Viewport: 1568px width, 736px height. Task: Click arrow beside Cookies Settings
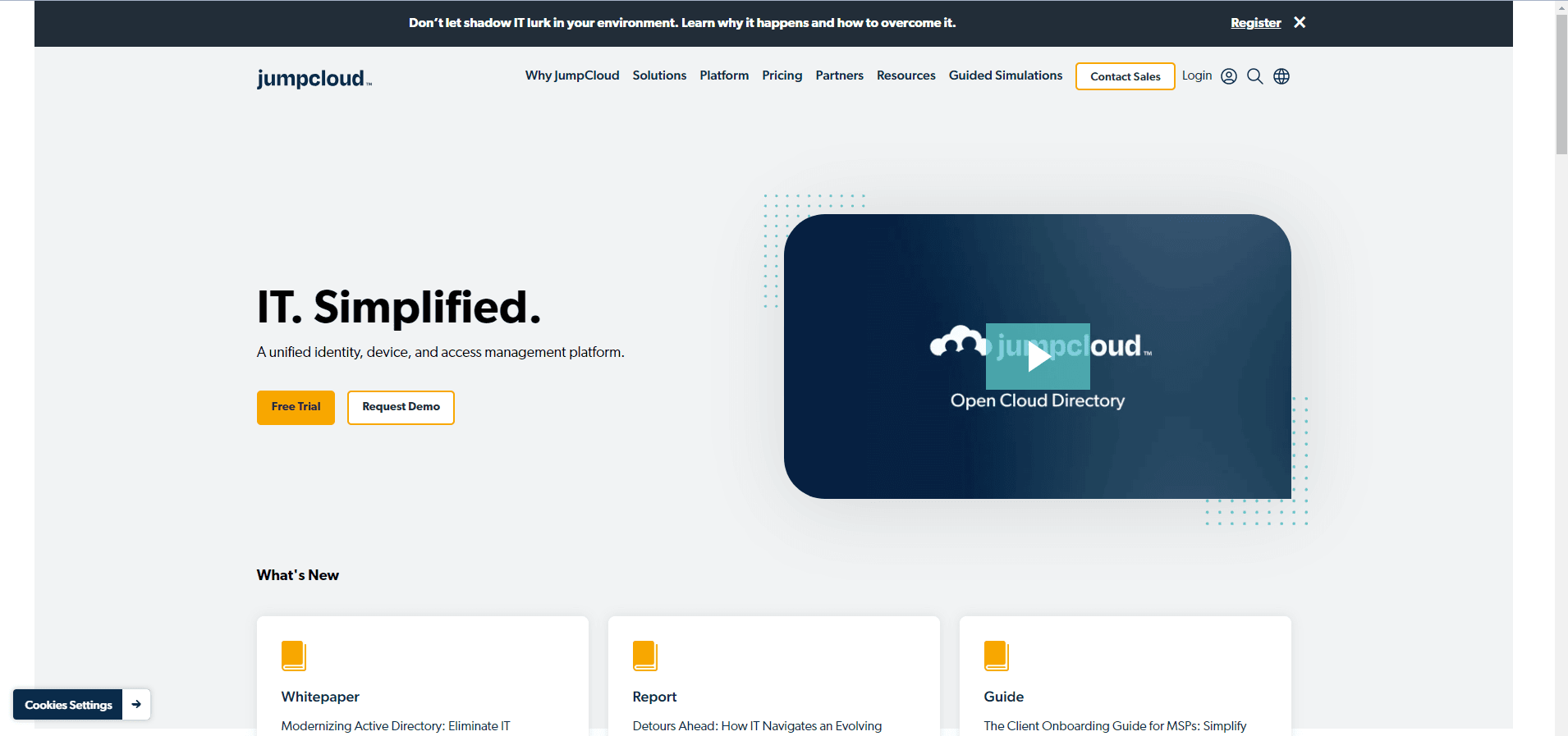[x=136, y=704]
